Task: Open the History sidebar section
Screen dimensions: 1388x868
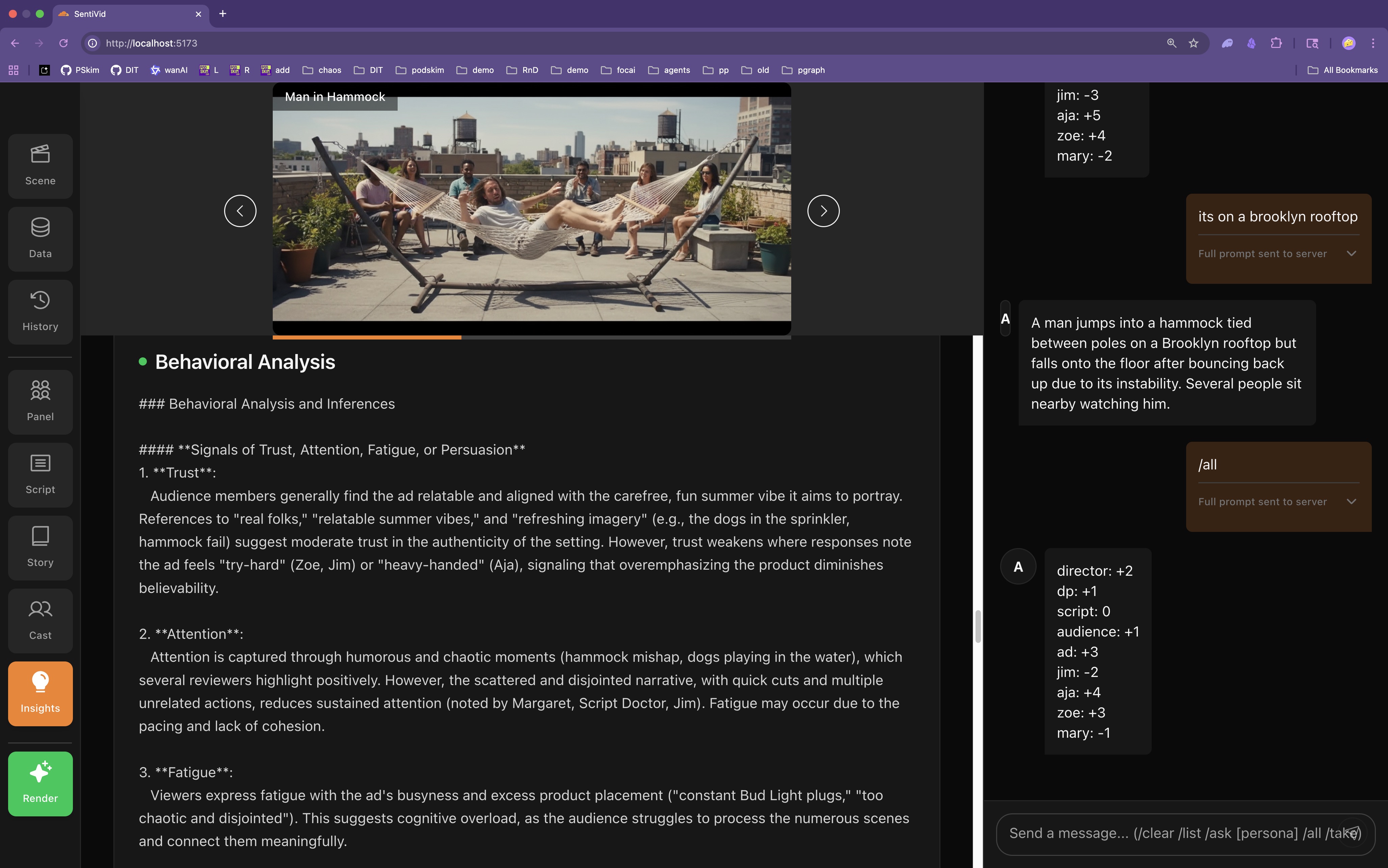Action: pos(40,312)
